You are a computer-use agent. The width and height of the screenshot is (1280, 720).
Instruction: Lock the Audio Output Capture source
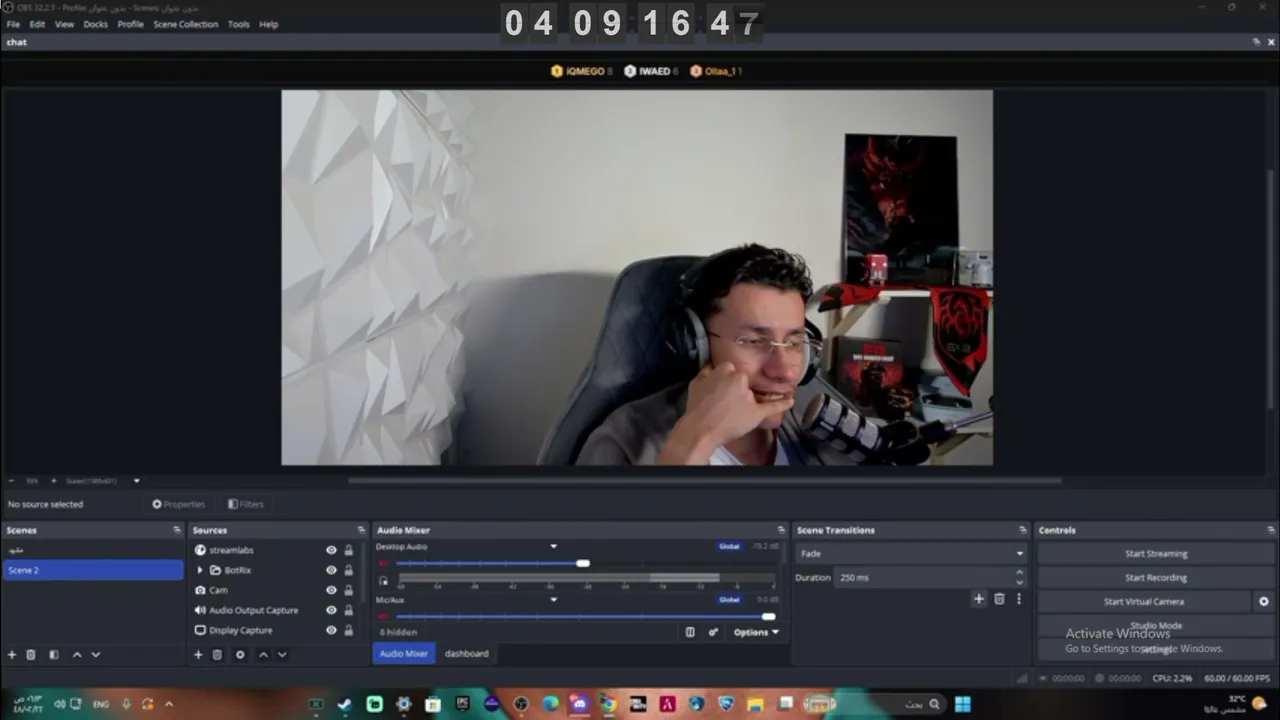coord(349,610)
